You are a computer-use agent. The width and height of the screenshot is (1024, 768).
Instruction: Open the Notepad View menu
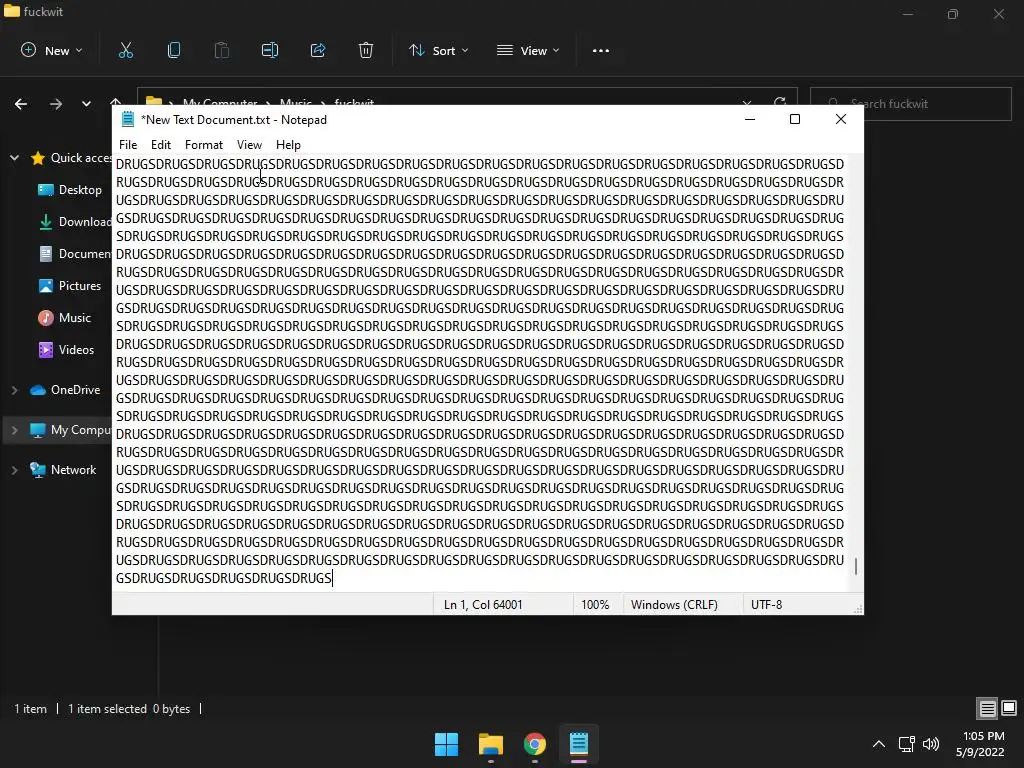249,145
